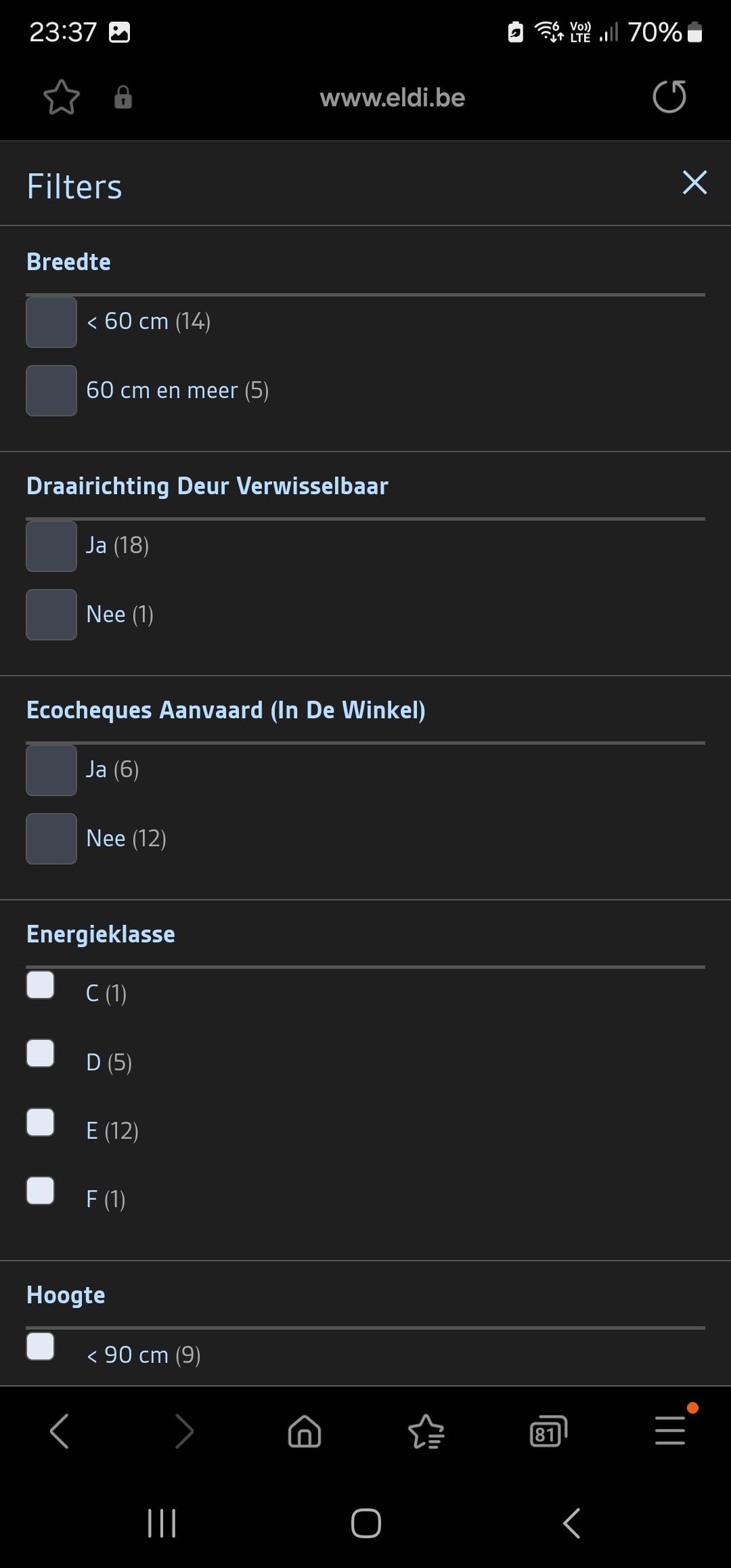
Task: Tap the padlock site security icon
Action: click(123, 97)
